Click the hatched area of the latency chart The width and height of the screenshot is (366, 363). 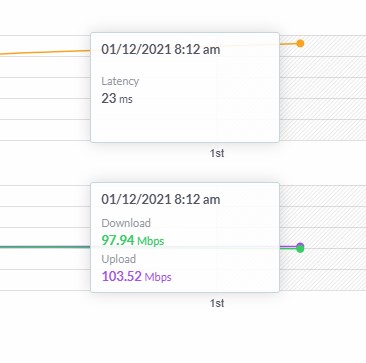323,88
